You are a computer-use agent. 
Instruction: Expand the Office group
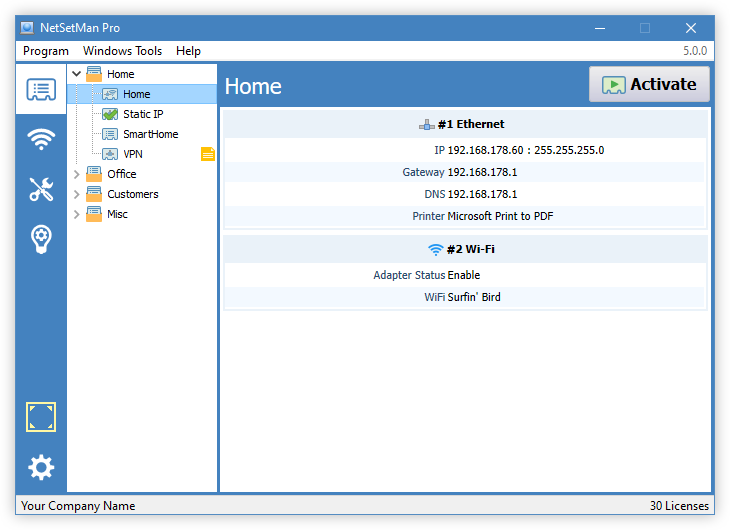tap(77, 174)
